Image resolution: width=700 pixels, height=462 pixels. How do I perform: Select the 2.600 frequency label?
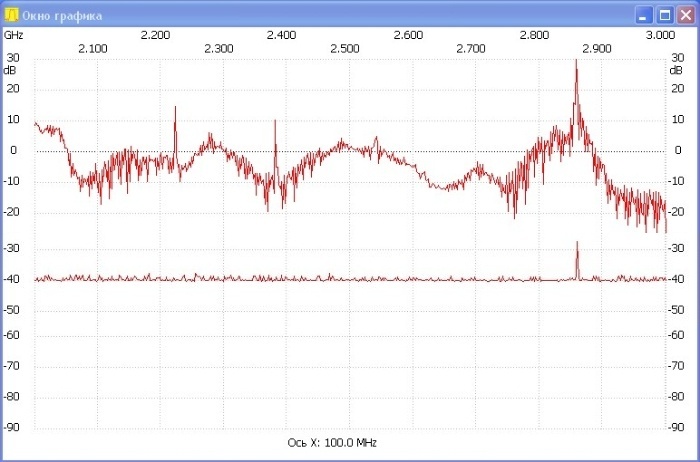(408, 35)
